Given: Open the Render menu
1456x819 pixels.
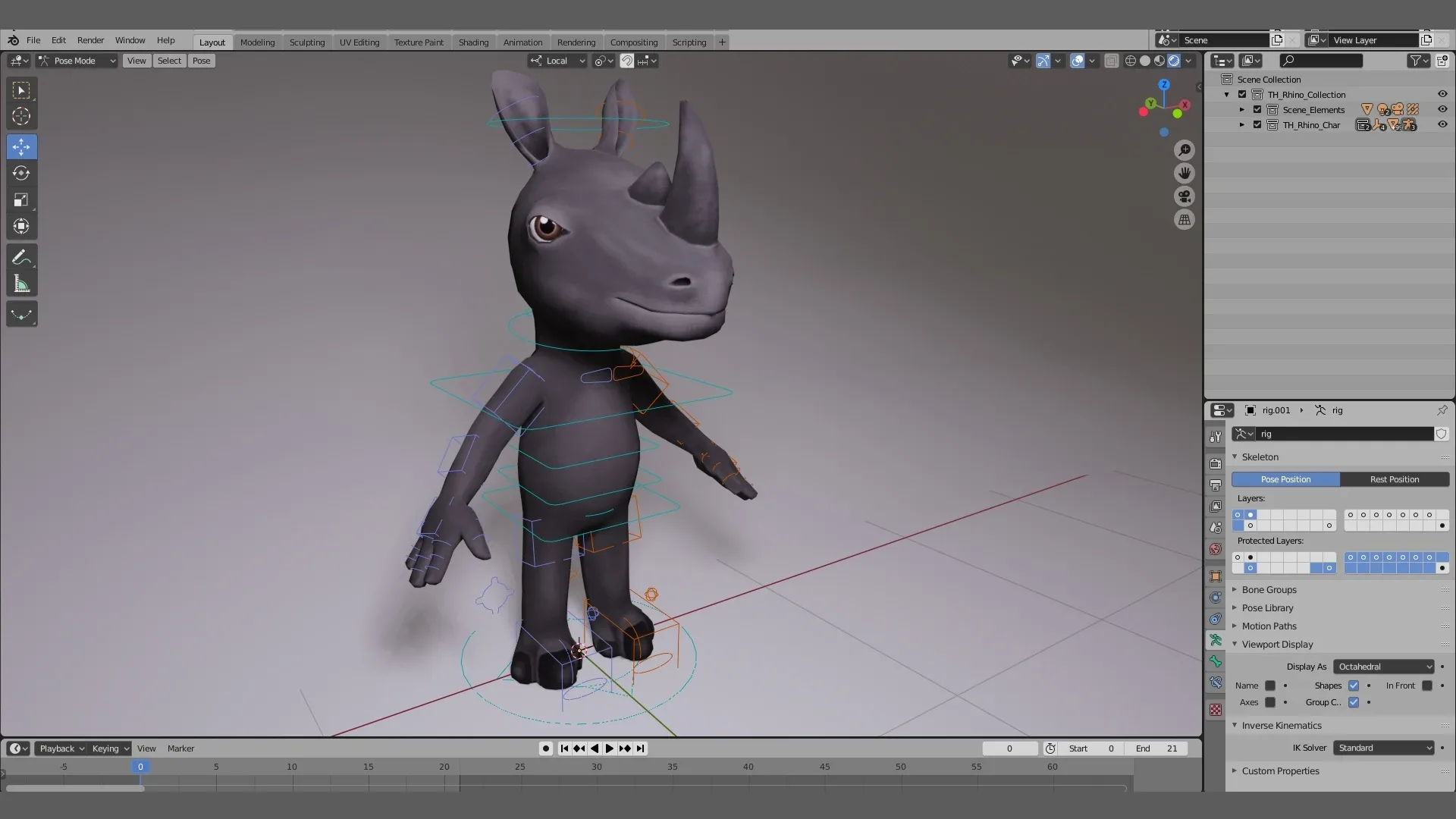Looking at the screenshot, I should click(90, 40).
